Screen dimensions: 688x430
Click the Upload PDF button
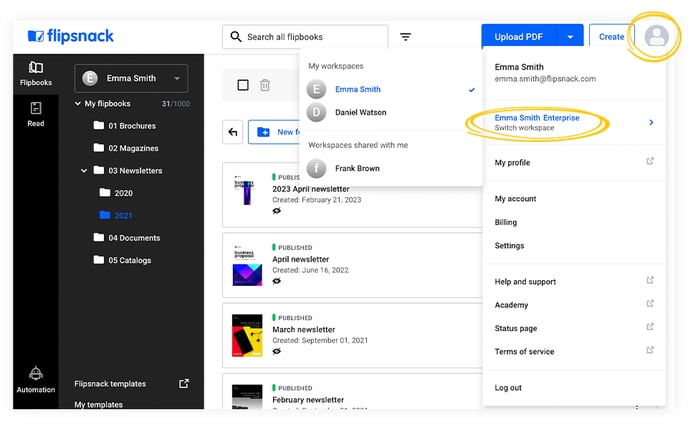(519, 37)
